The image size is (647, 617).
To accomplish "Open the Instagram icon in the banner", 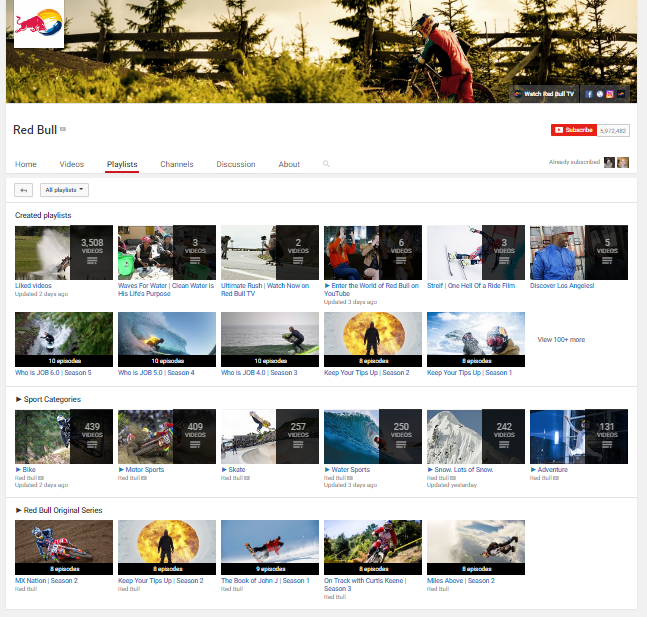I will 610,94.
